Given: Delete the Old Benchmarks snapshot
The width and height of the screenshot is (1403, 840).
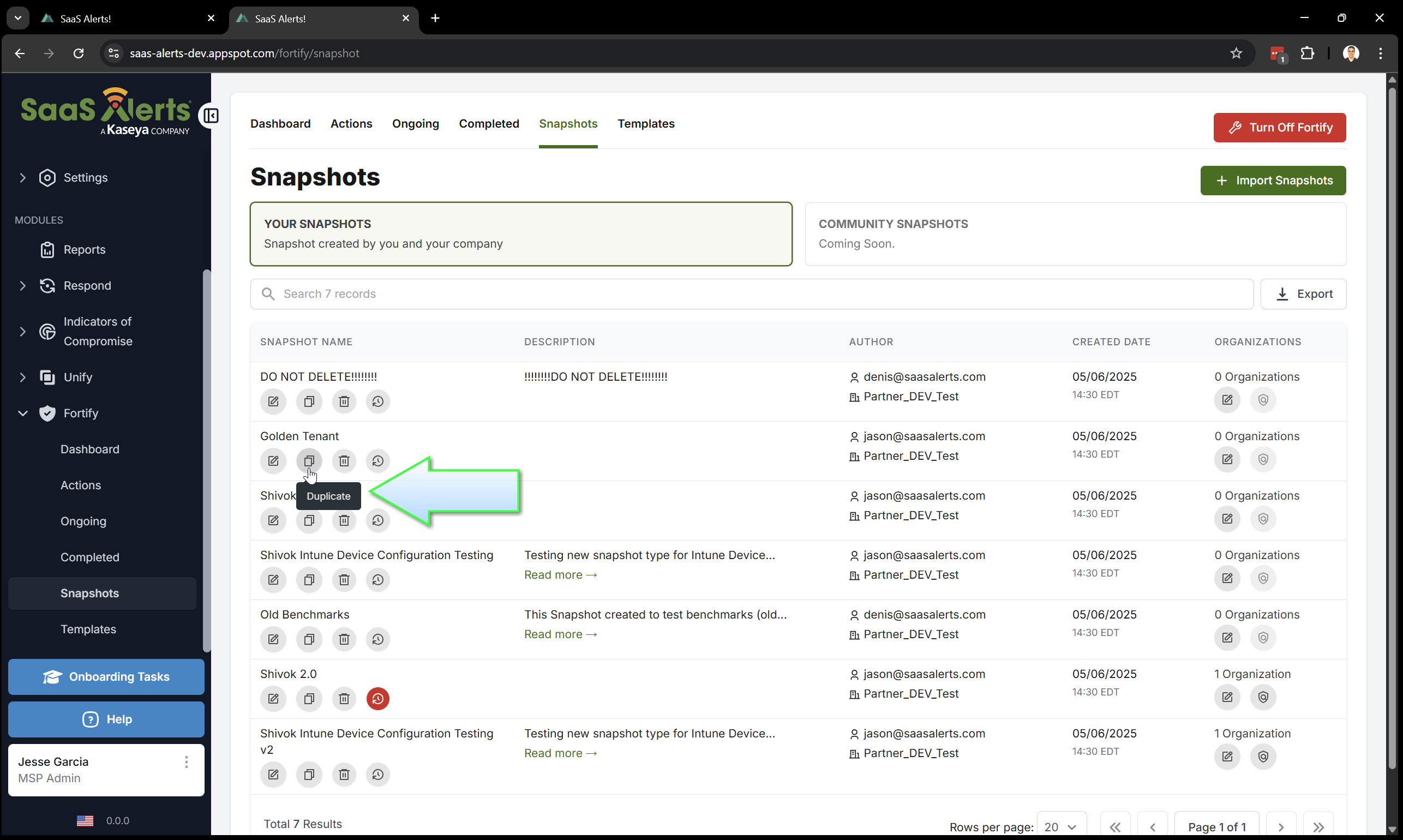Looking at the screenshot, I should [344, 639].
